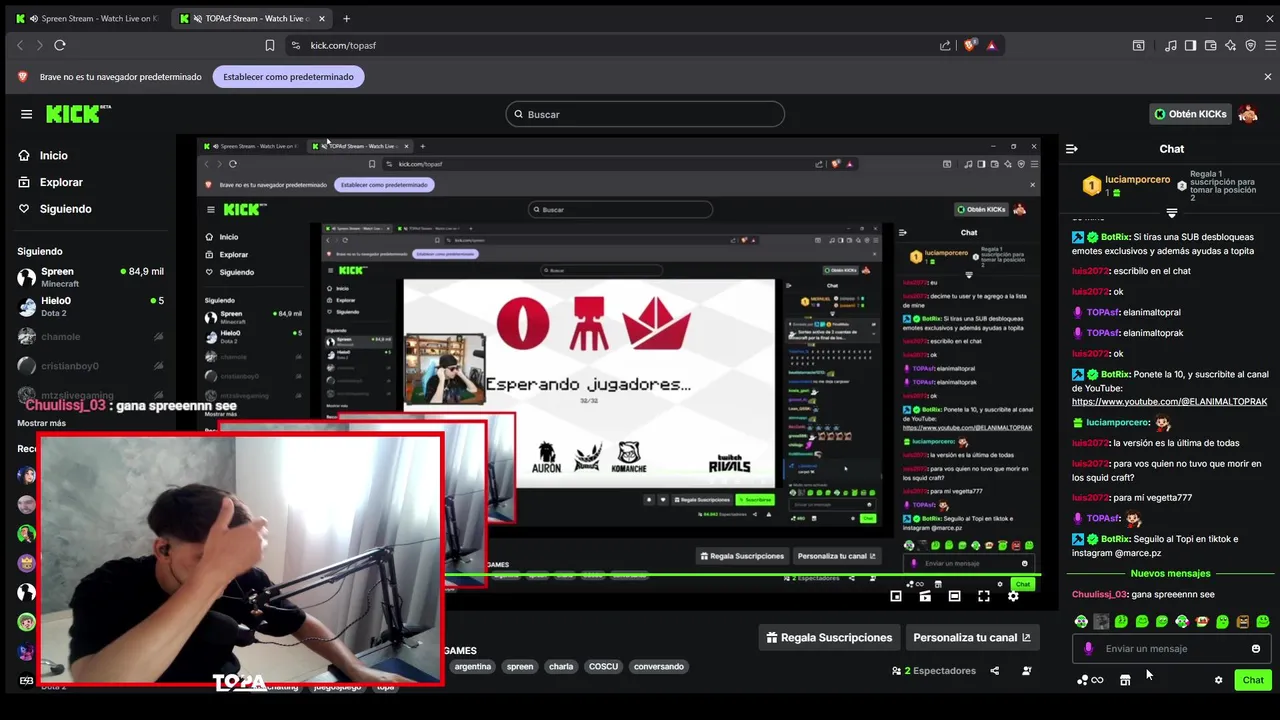Image resolution: width=1280 pixels, height=720 pixels.
Task: Open the Brave Shields lion icon
Action: click(x=969, y=45)
